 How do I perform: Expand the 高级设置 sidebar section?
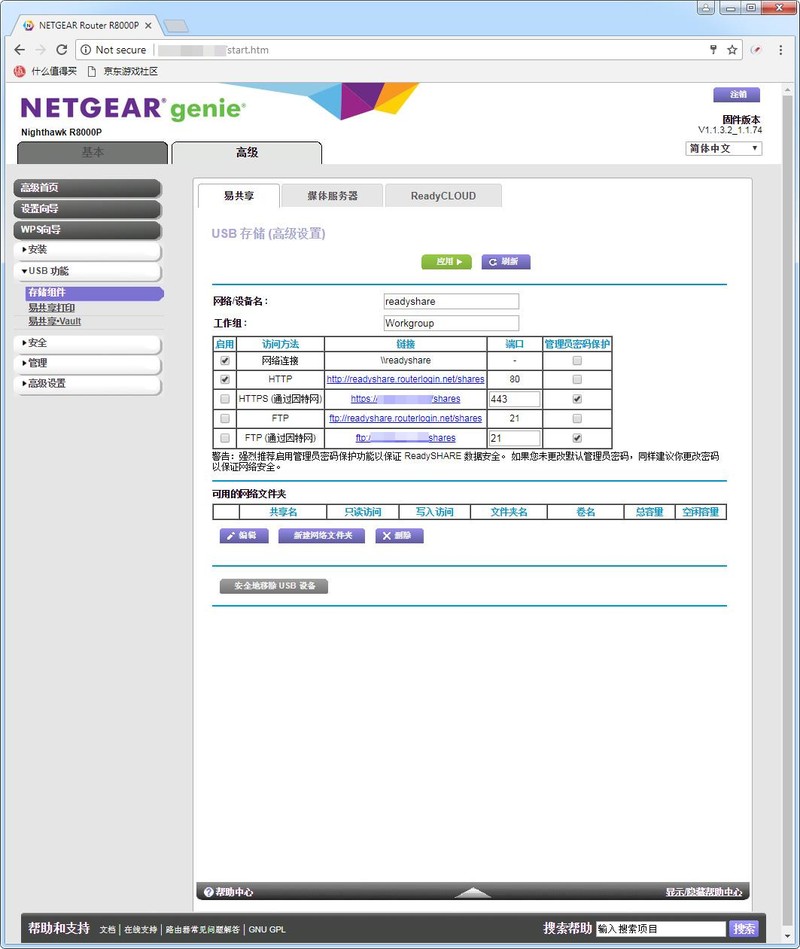(88, 383)
